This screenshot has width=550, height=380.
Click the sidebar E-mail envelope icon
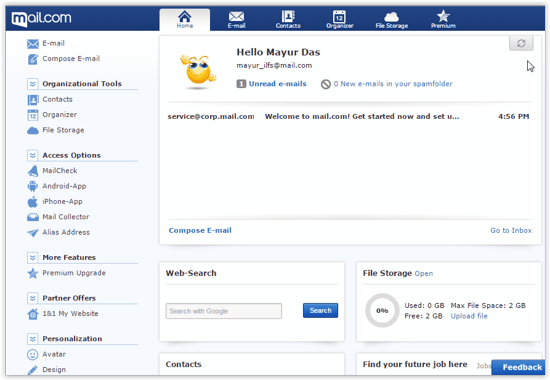pos(33,44)
